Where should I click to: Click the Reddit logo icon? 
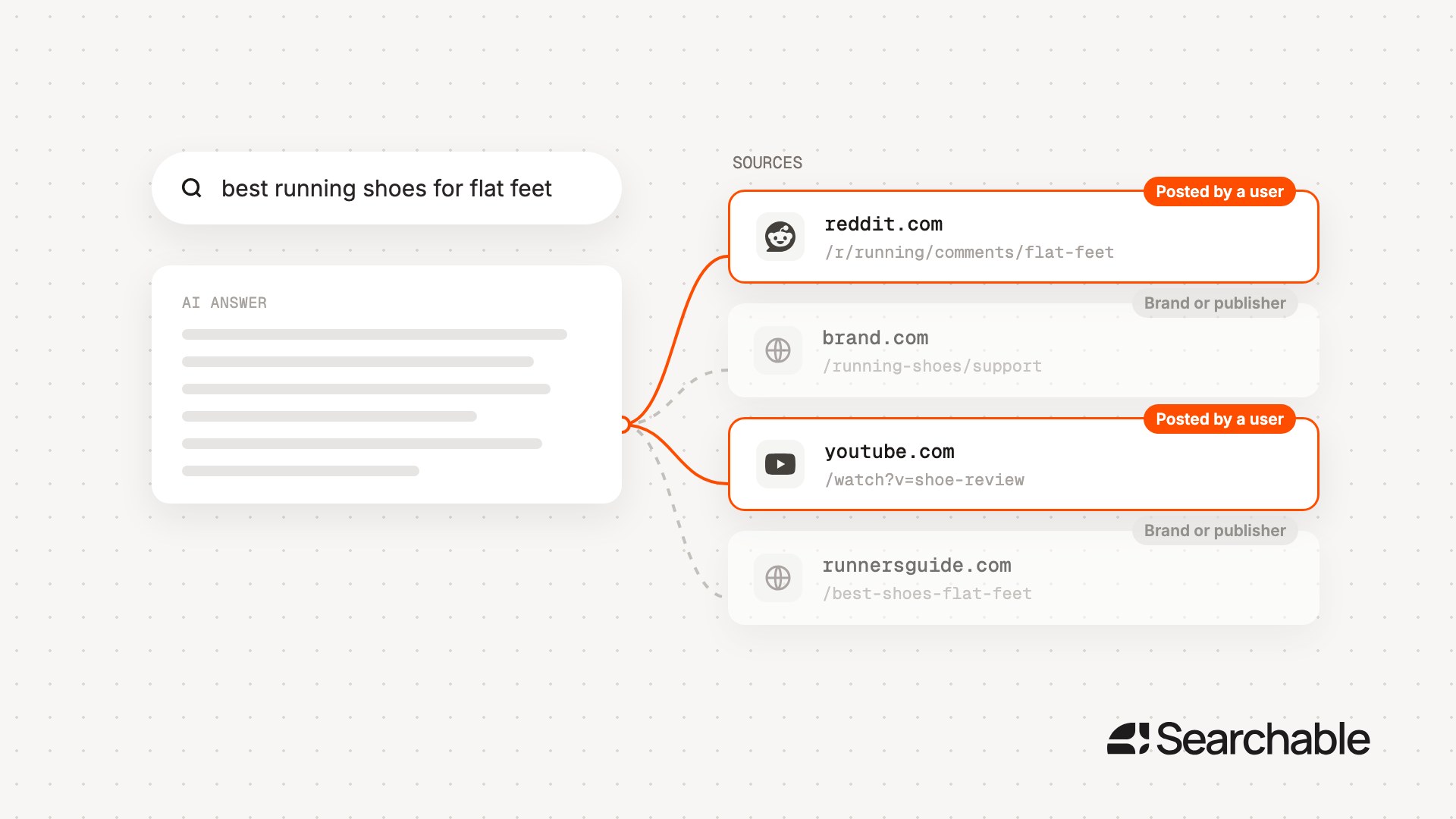tap(780, 237)
